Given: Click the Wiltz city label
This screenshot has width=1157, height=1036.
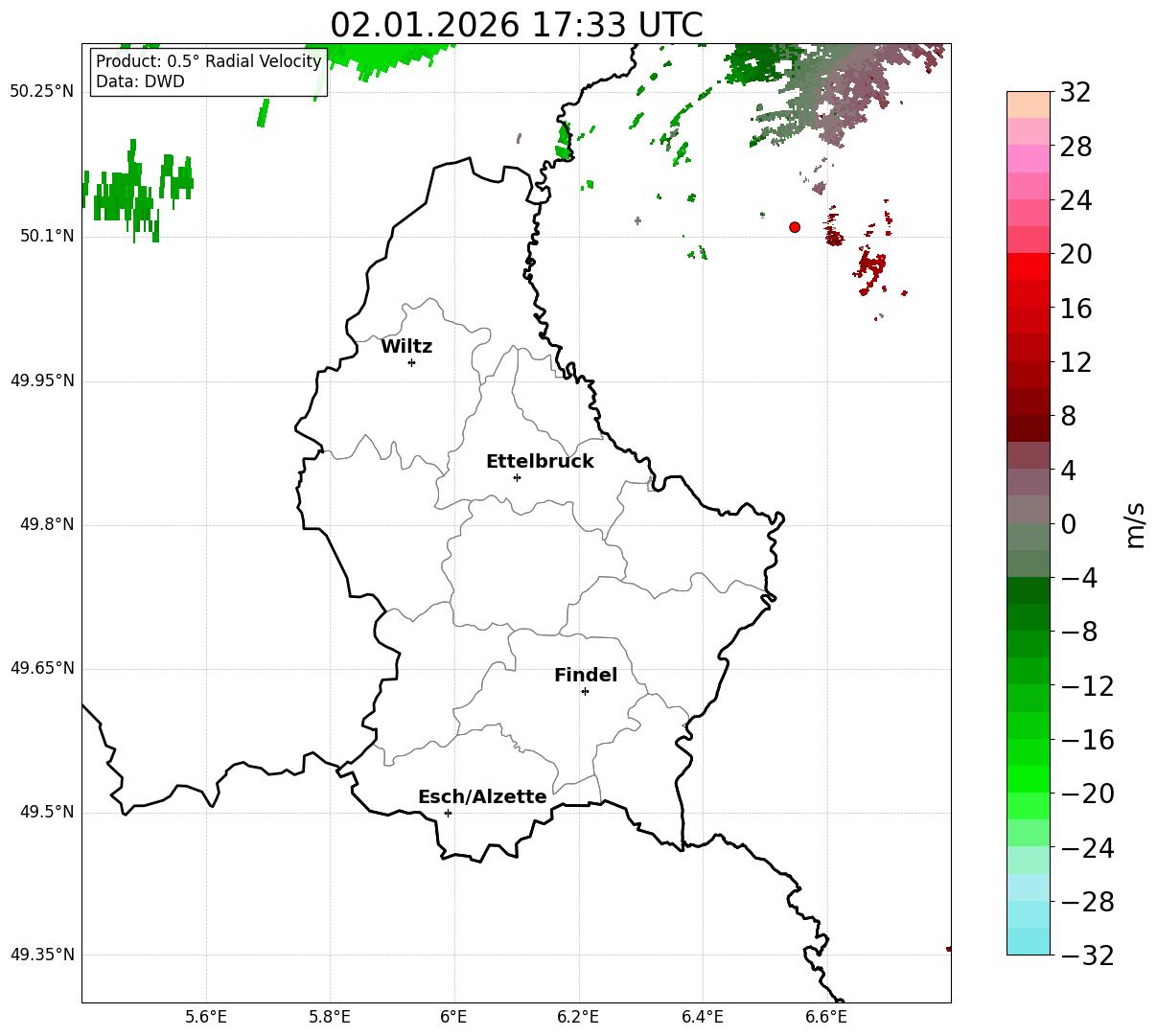Looking at the screenshot, I should (406, 347).
